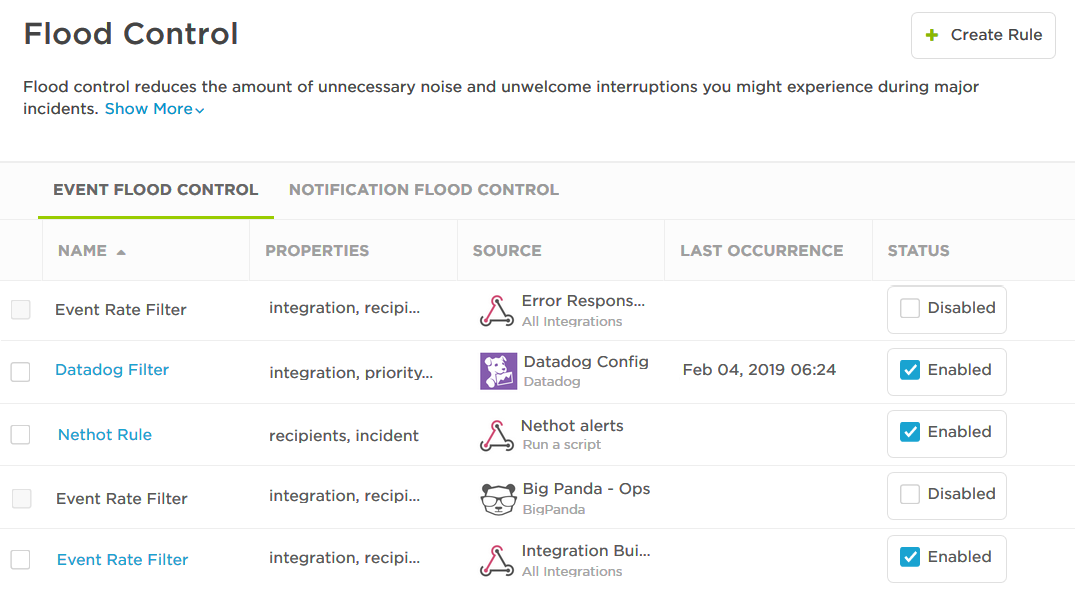Image resolution: width=1075 pixels, height=592 pixels.
Task: Click the Feb 04, 2019 occurrence cell
Action: [759, 370]
